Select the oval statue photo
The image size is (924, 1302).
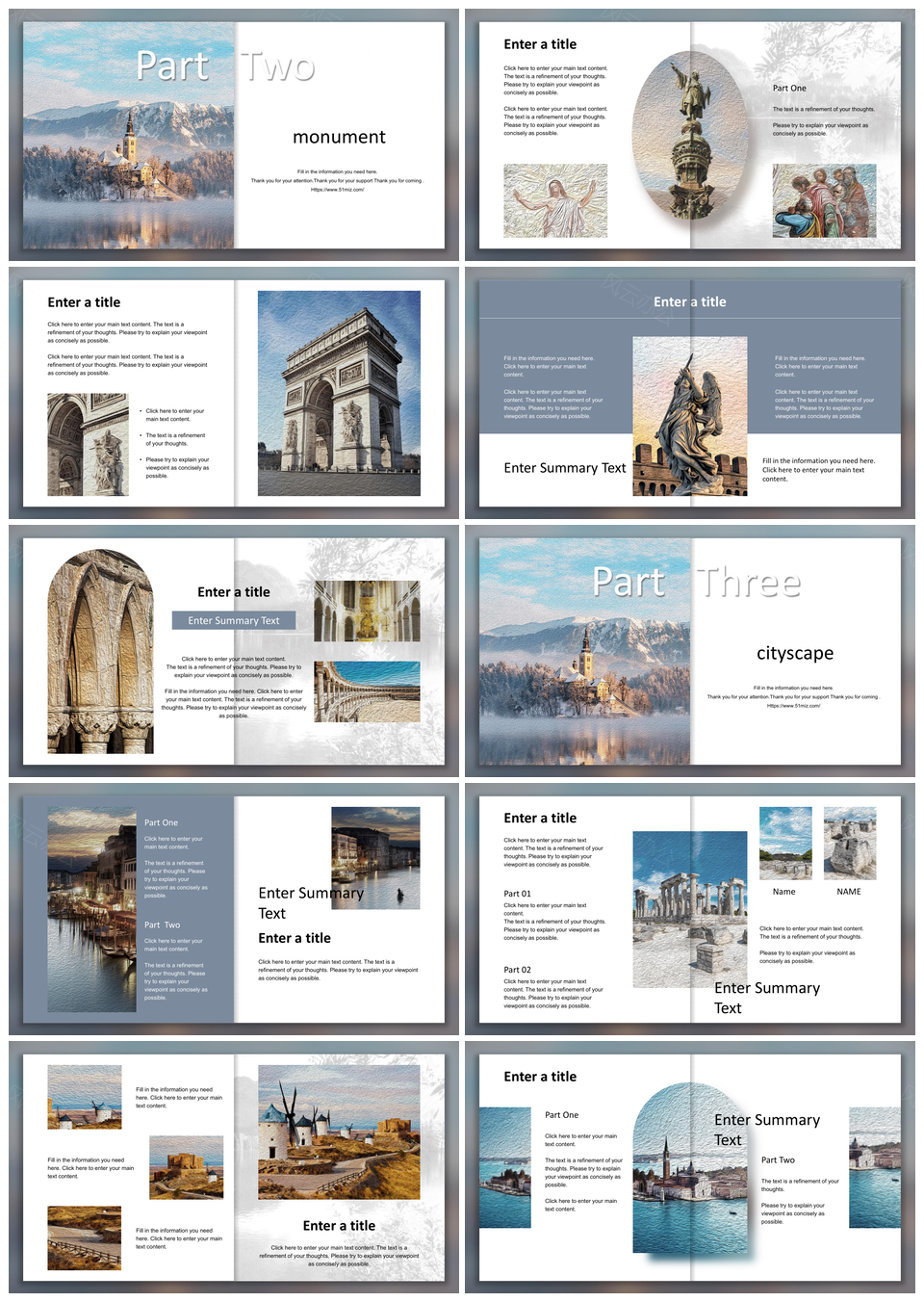(x=691, y=135)
